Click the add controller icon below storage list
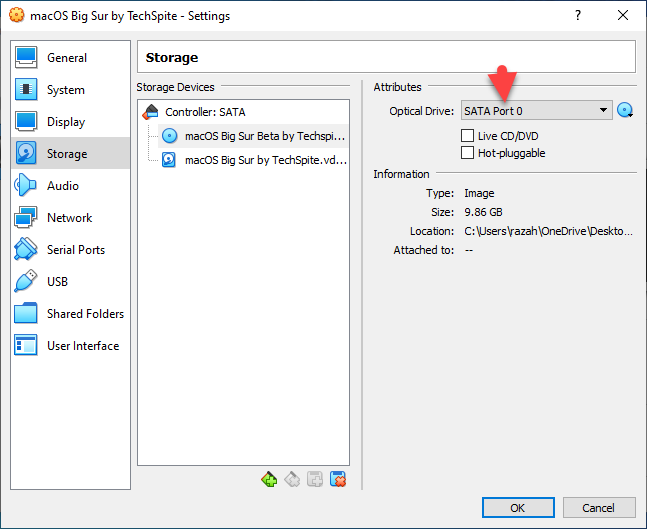This screenshot has height=529, width=647. [269, 480]
